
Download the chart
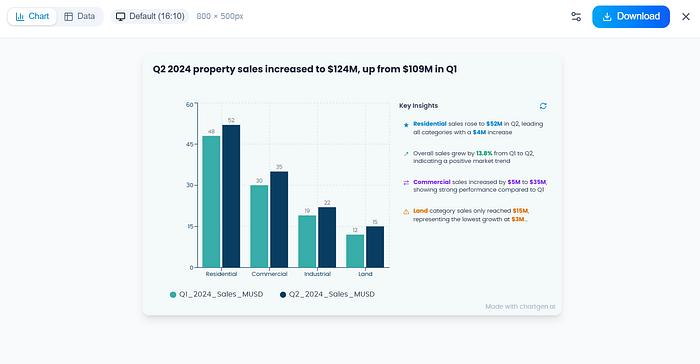point(631,17)
